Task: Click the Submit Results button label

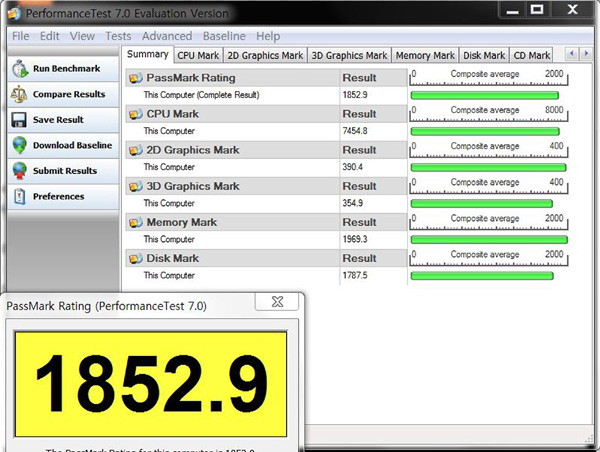Action: point(65,171)
